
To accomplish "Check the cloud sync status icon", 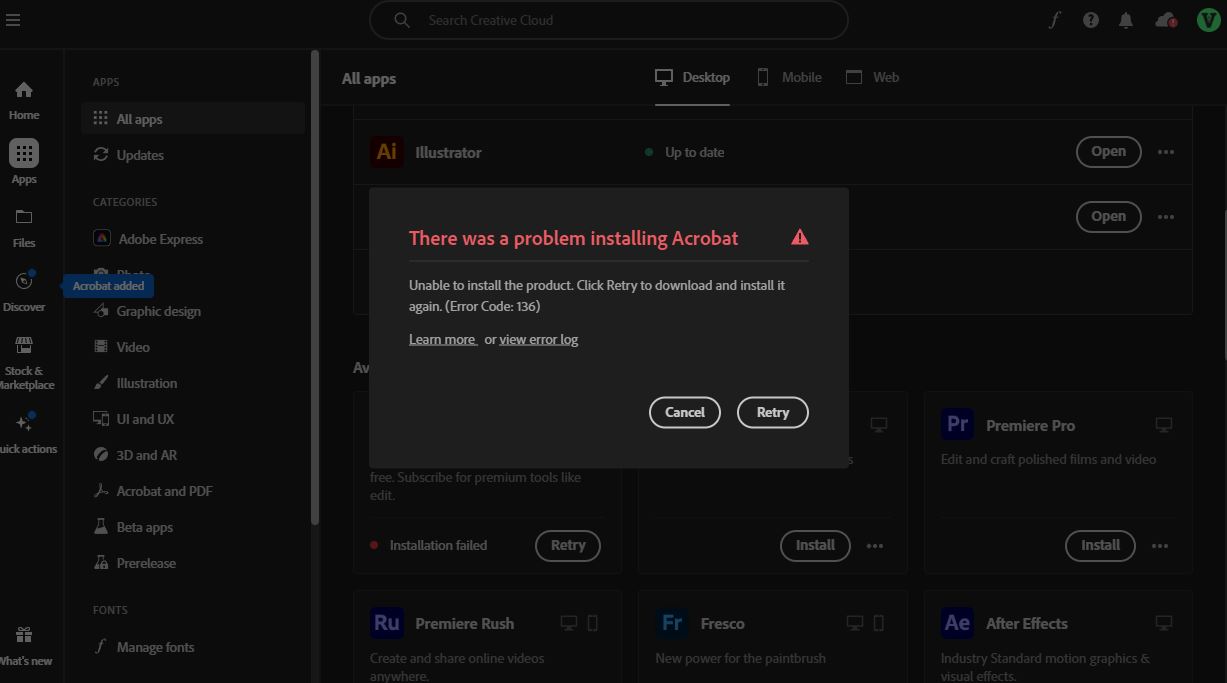I will click(1165, 20).
